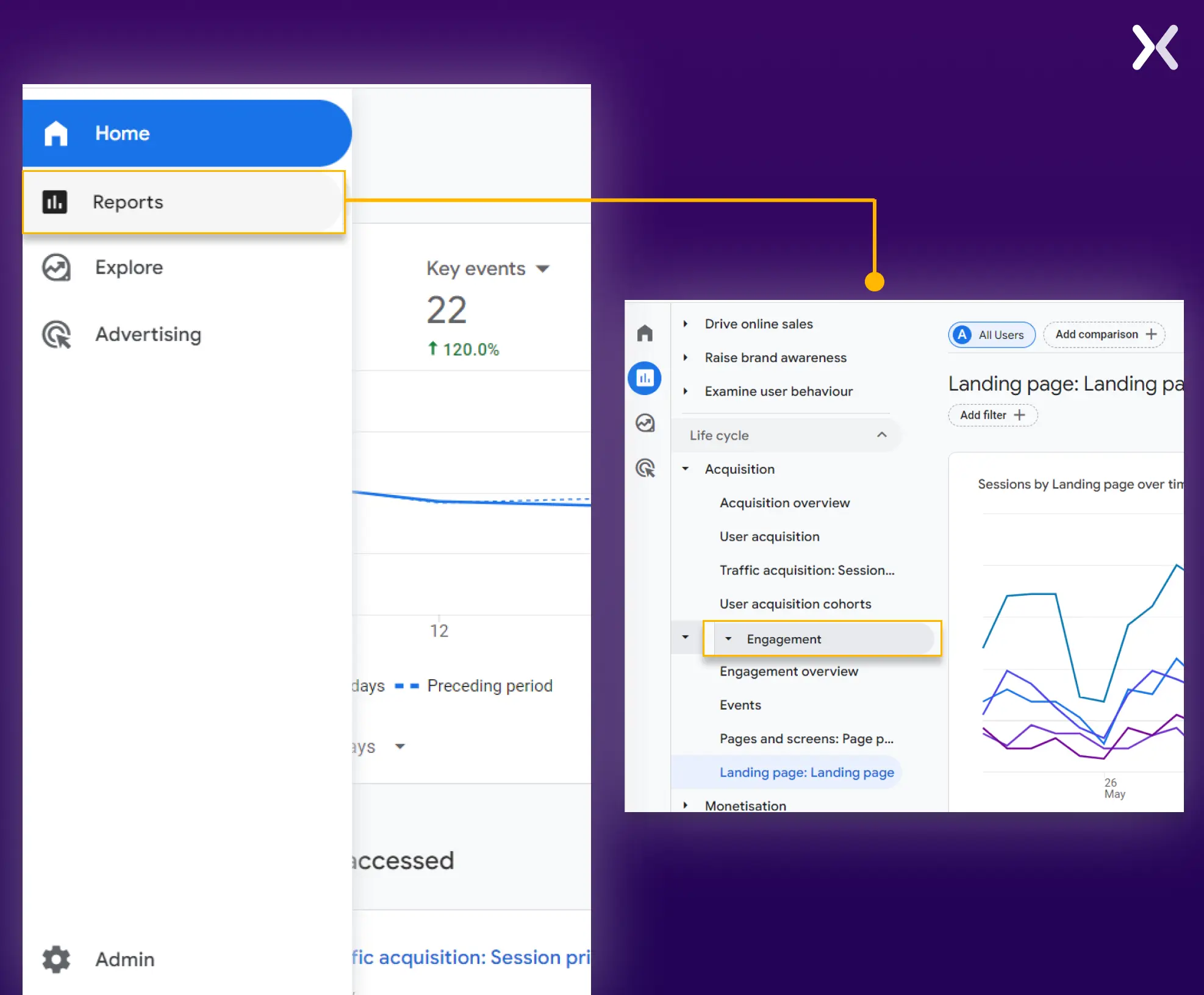Open Home in the large left menu
The width and height of the screenshot is (1204, 995).
click(x=187, y=133)
